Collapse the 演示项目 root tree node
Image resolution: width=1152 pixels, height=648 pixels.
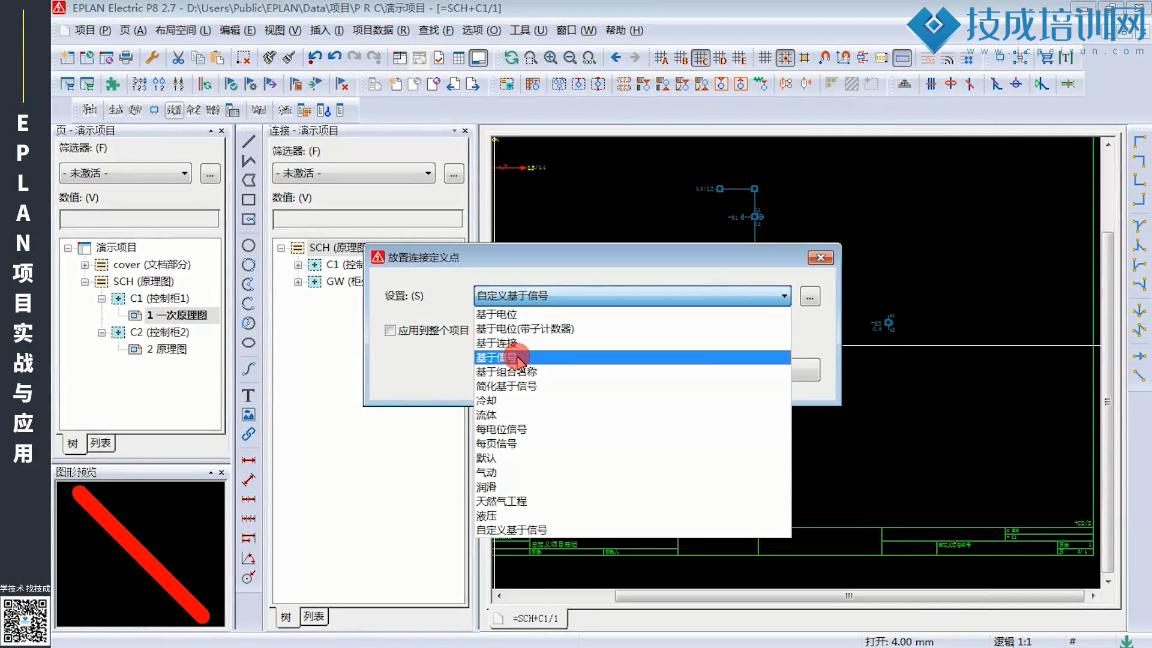click(68, 248)
